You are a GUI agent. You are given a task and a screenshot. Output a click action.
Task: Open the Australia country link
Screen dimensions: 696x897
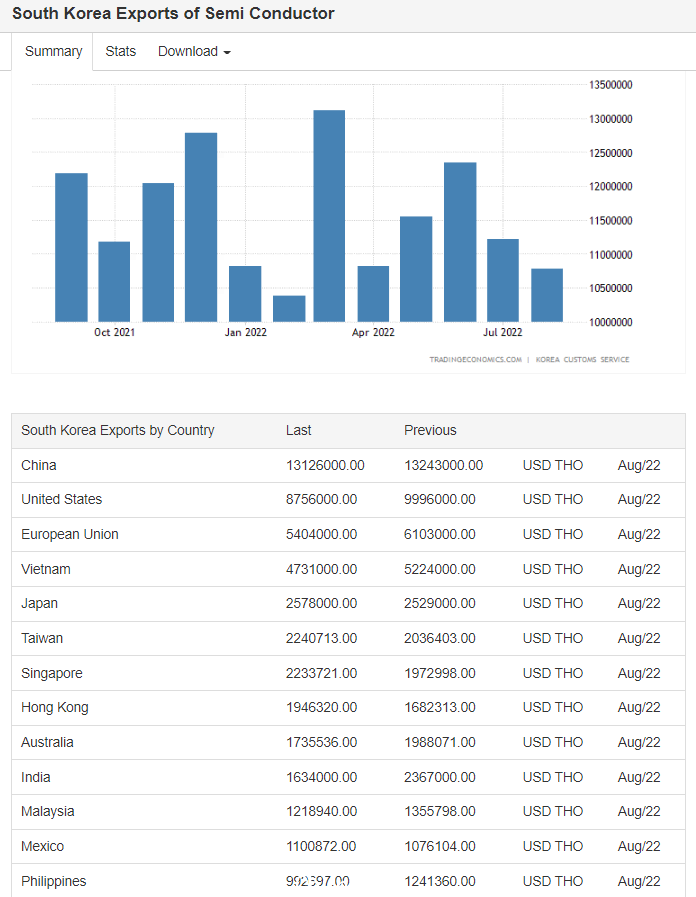pos(47,743)
